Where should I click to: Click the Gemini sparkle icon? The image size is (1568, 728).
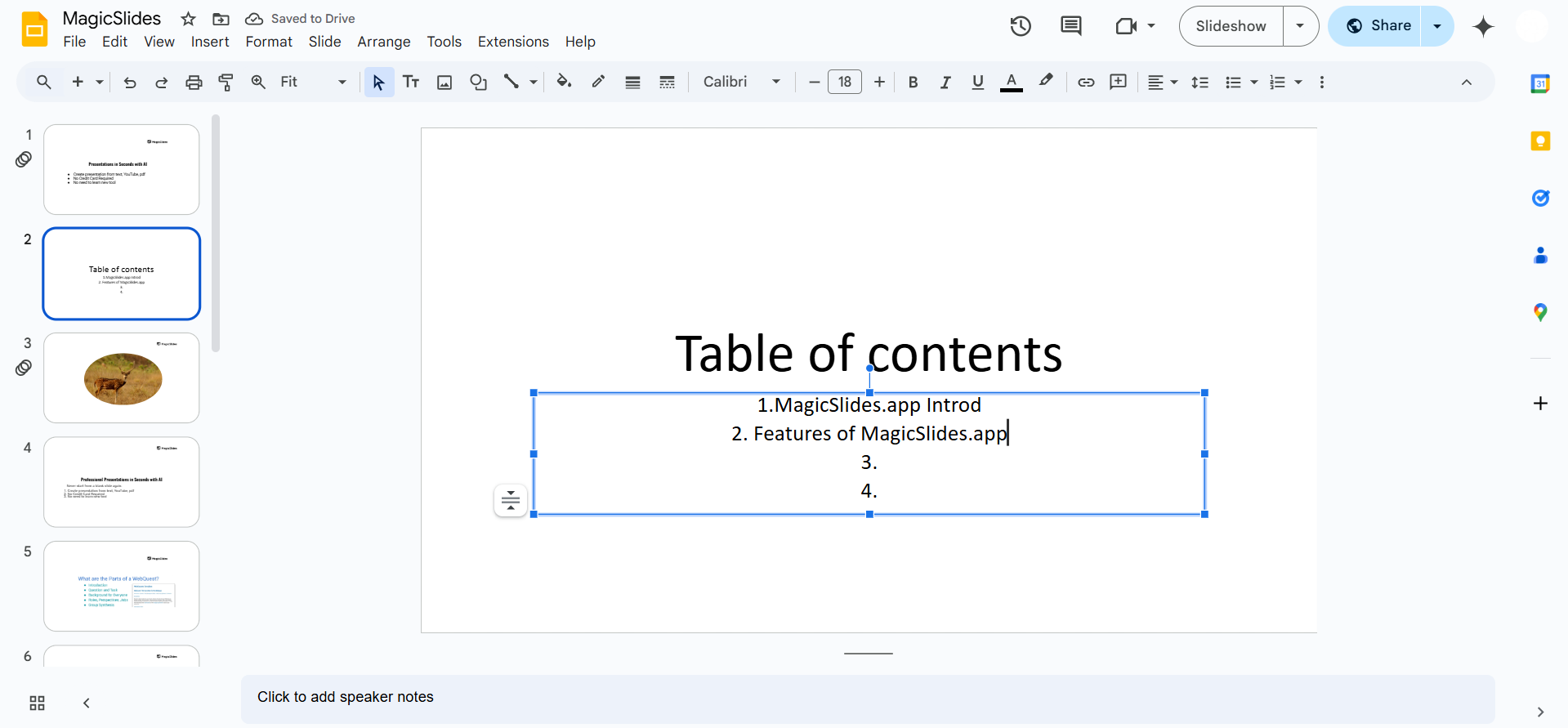(1483, 26)
